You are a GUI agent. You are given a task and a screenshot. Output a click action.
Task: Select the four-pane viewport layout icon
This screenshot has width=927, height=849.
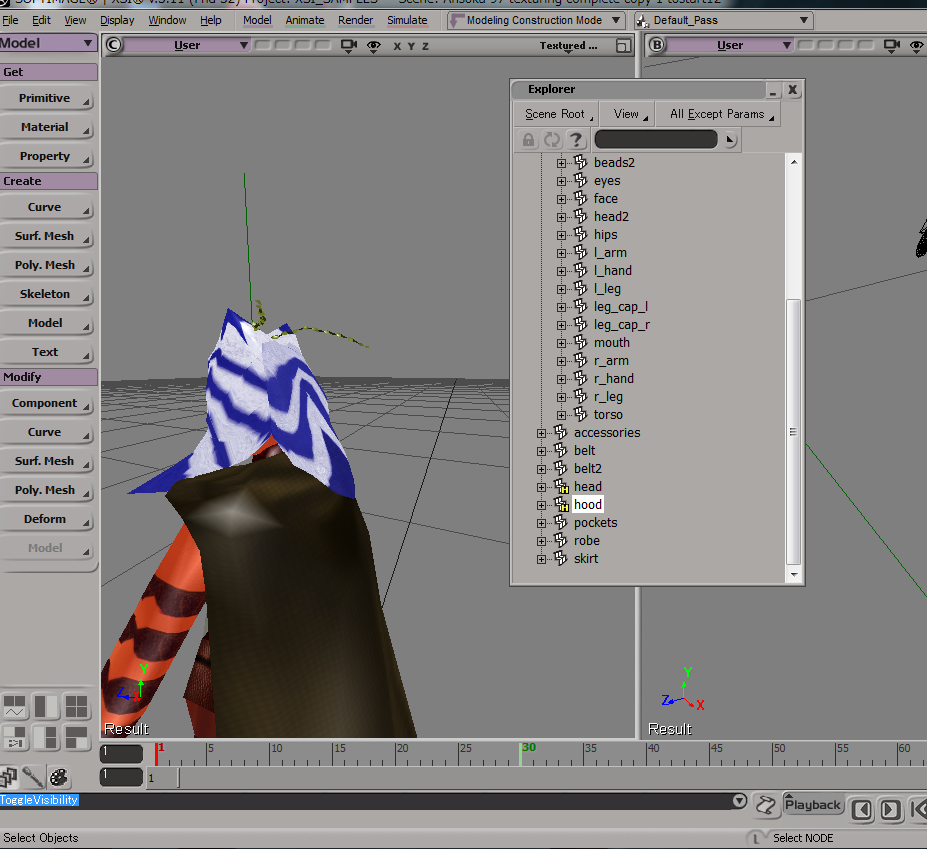[x=76, y=707]
